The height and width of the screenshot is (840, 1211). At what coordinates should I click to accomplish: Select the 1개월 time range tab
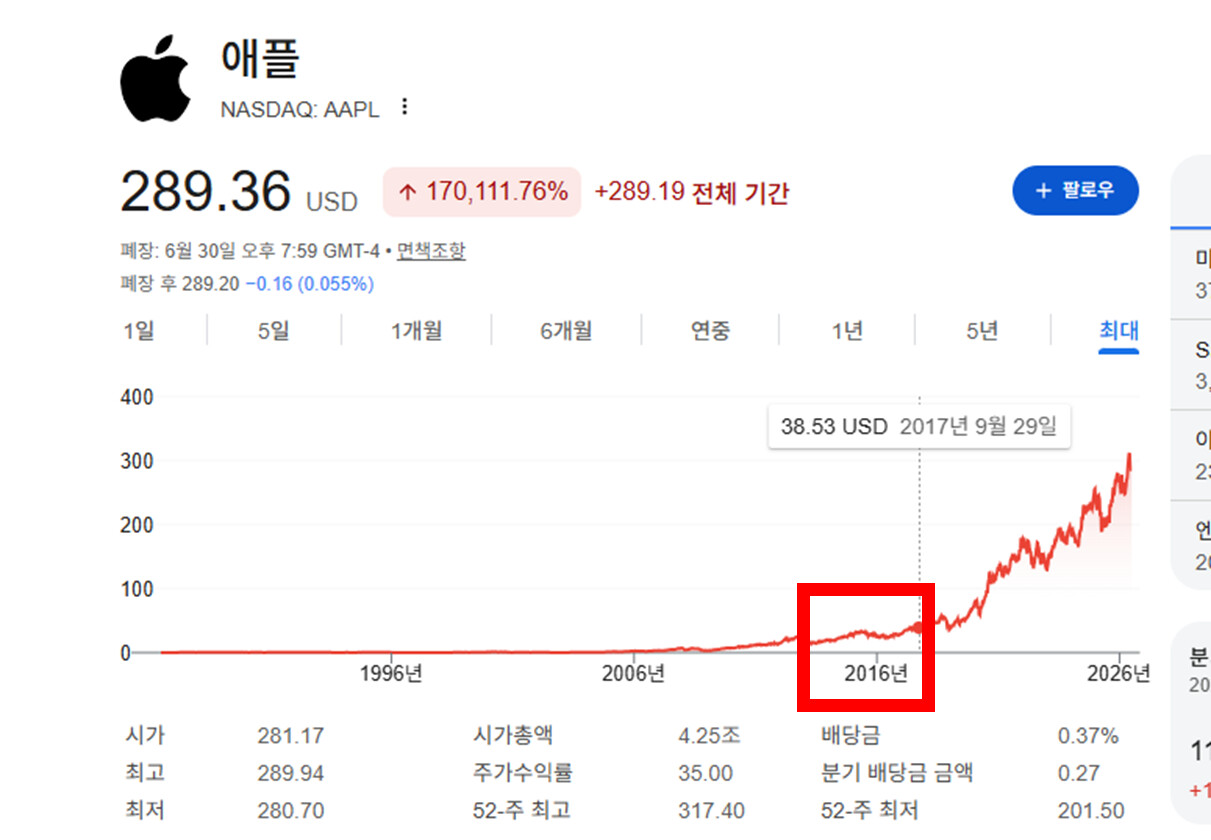[416, 330]
